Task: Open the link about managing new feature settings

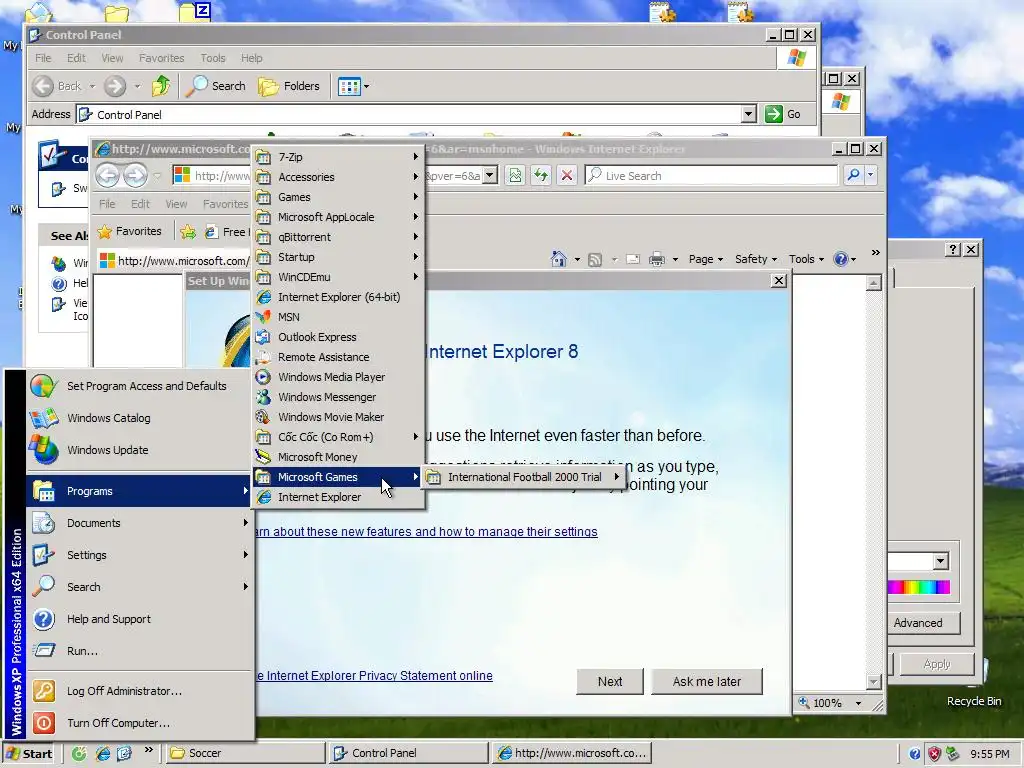Action: pos(426,532)
